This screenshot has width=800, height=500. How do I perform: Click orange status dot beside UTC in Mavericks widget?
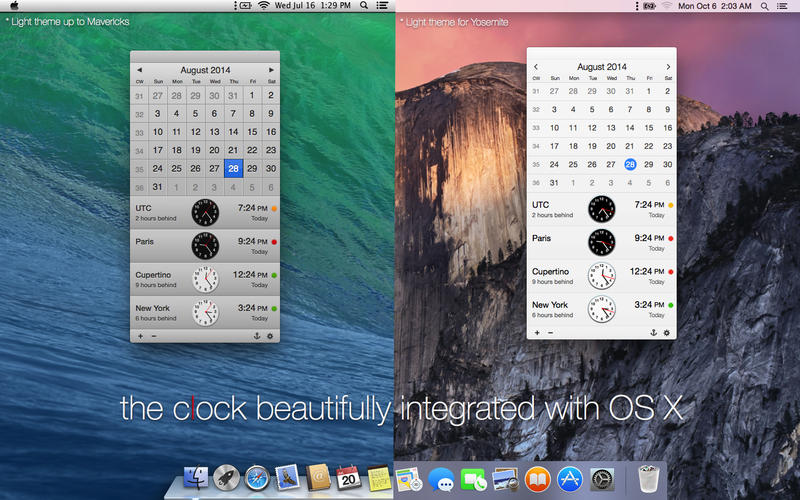point(274,209)
